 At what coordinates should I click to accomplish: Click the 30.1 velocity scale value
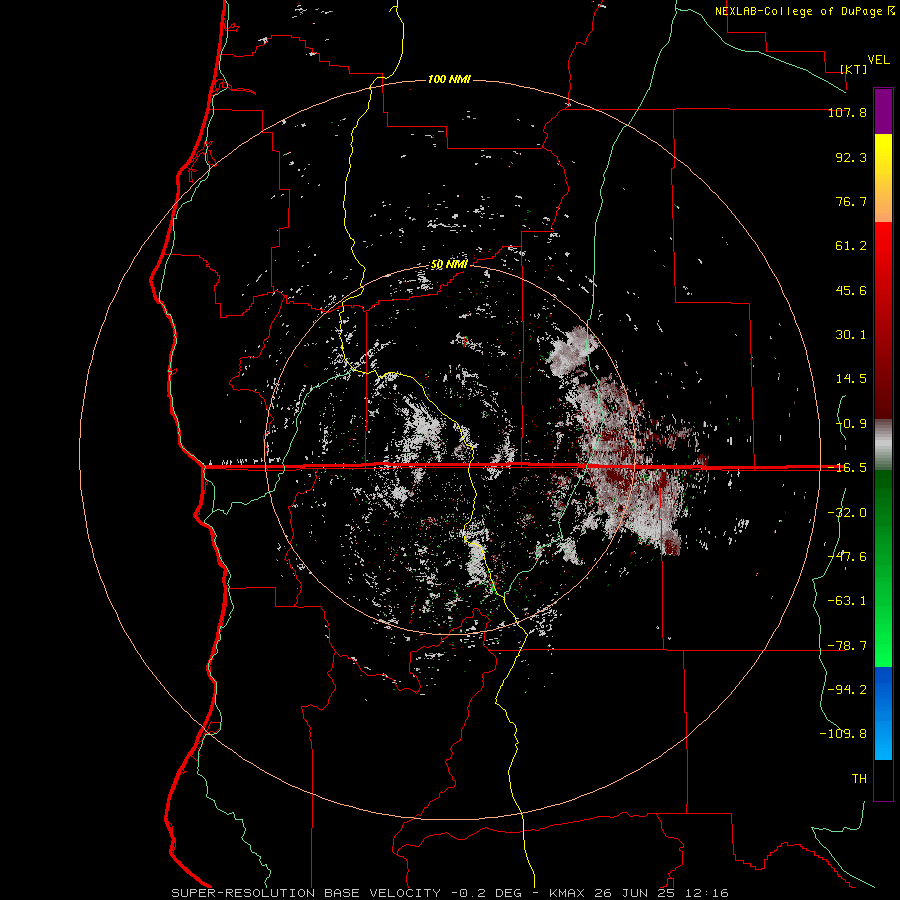[x=851, y=335]
